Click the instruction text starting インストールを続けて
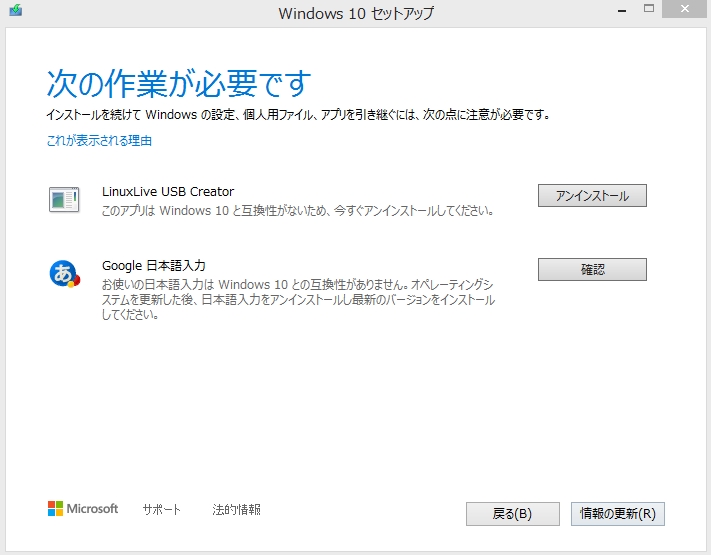Viewport: 711px width, 555px height. coord(298,115)
